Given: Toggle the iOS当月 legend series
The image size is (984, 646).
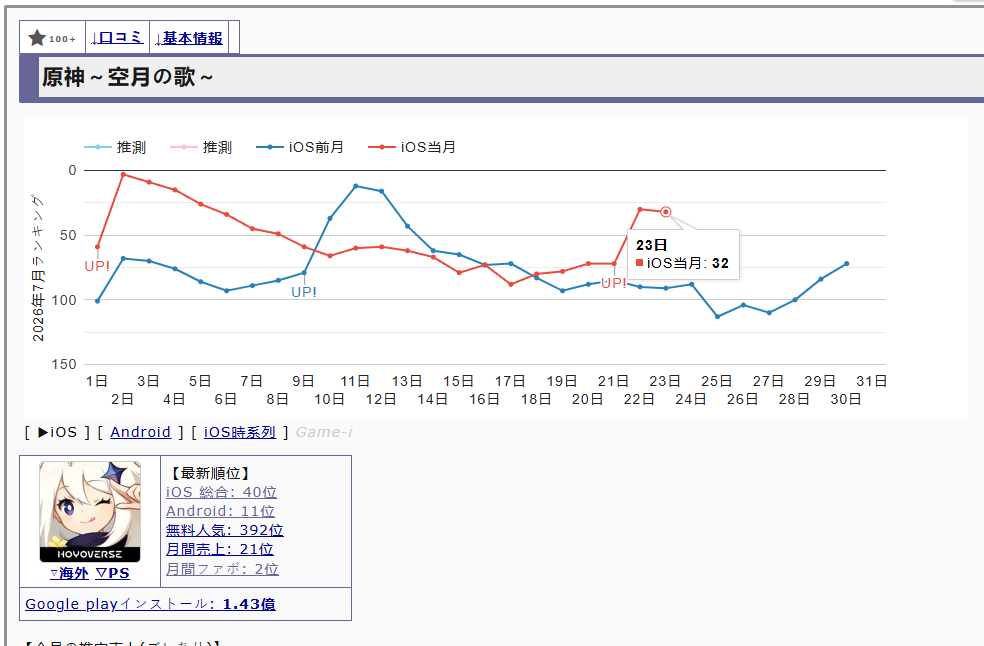Looking at the screenshot, I should [x=412, y=147].
